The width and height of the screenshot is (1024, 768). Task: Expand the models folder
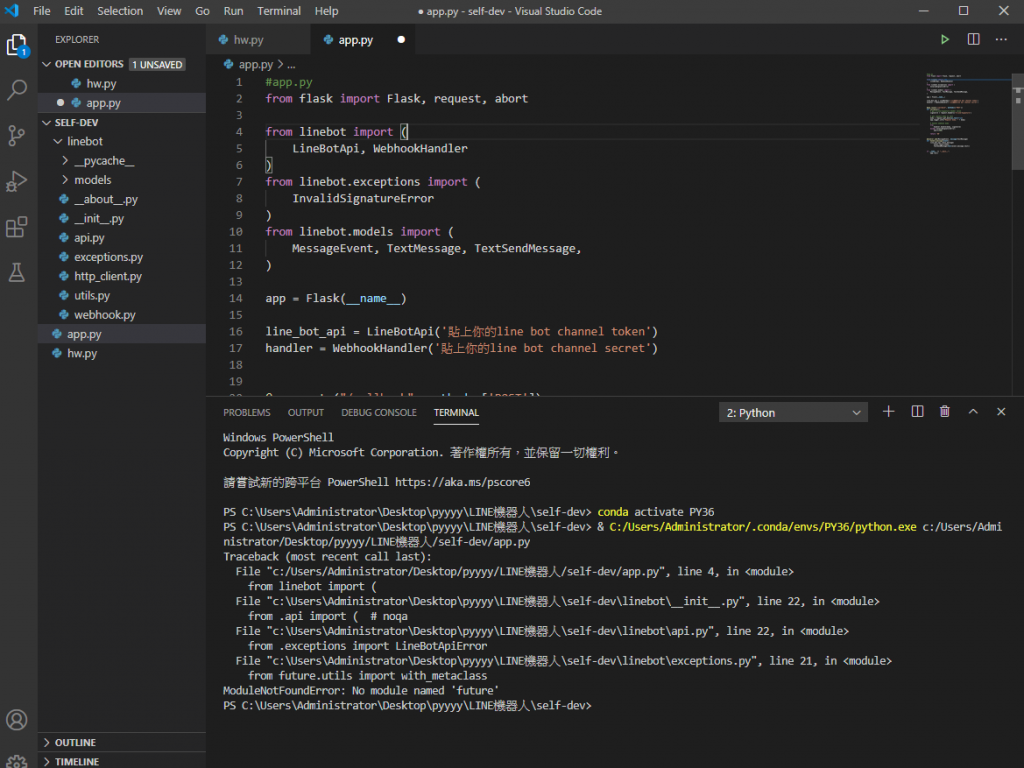point(92,180)
